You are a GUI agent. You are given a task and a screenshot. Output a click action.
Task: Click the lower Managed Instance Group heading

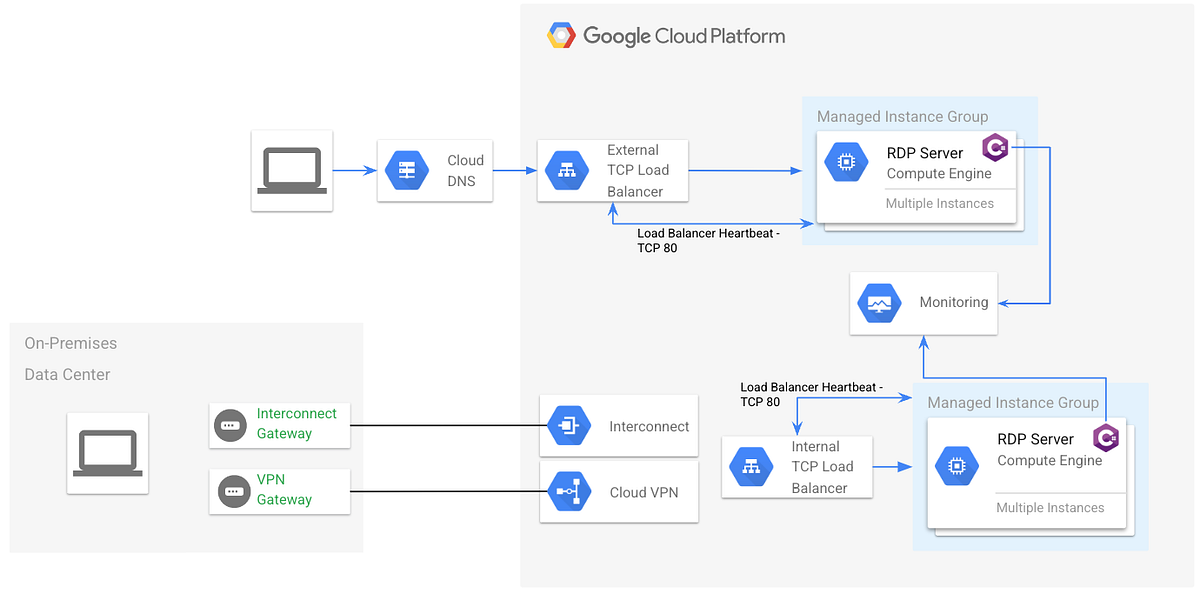point(1013,402)
